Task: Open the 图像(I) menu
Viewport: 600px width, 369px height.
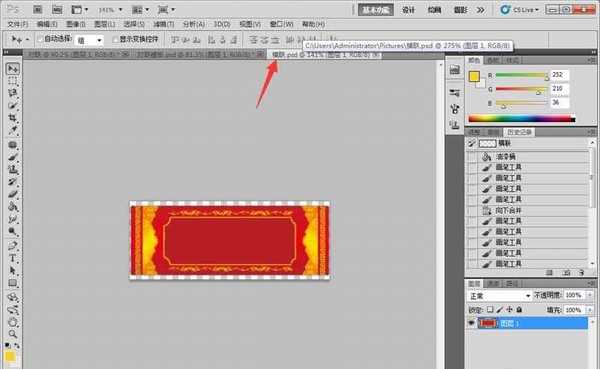Action: [75, 24]
